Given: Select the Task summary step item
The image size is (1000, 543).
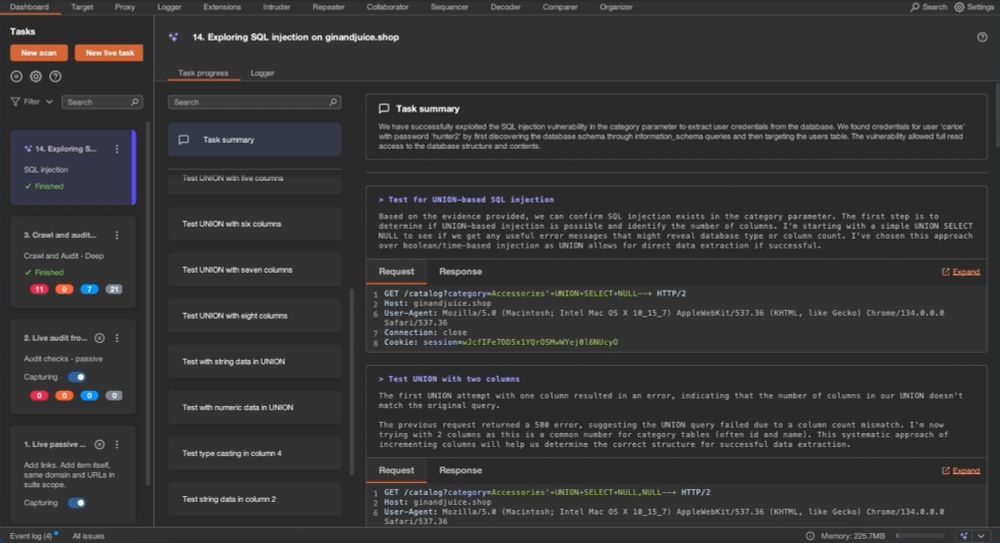Looking at the screenshot, I should tap(254, 140).
